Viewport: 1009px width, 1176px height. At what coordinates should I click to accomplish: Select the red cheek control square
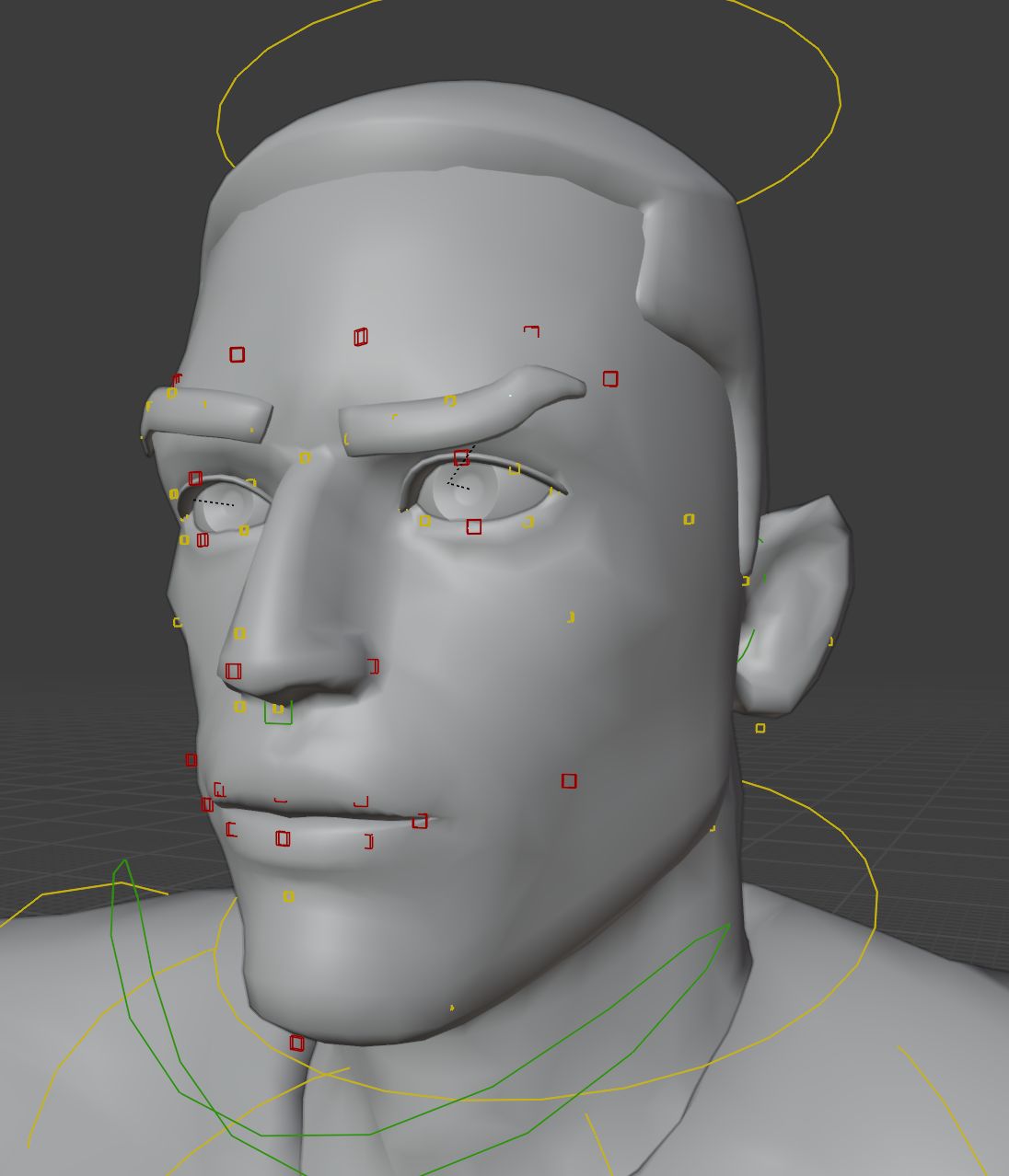click(569, 780)
